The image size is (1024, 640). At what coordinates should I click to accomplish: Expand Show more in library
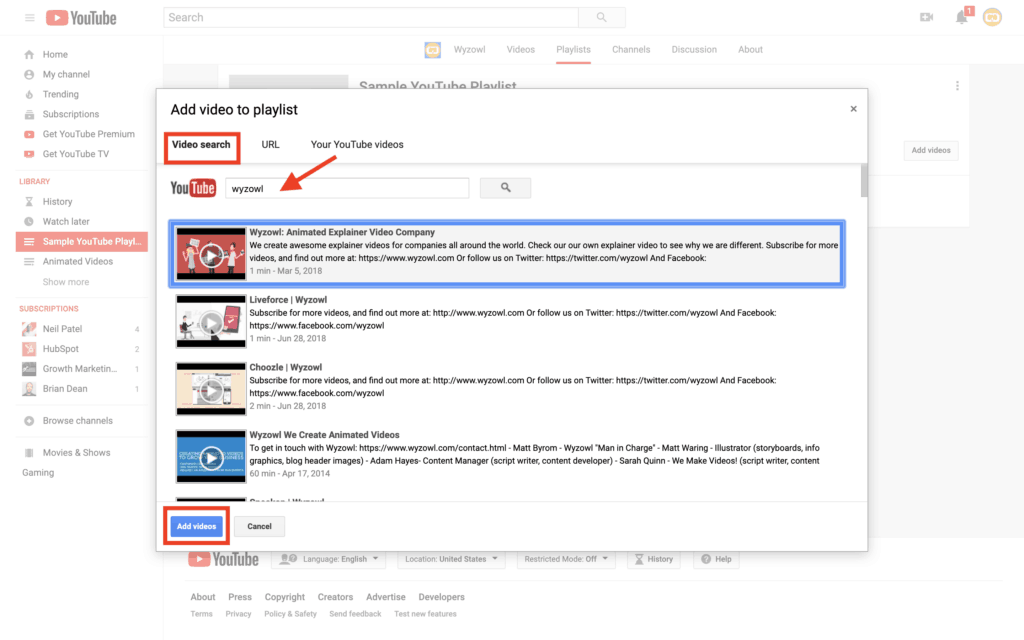[x=65, y=282]
